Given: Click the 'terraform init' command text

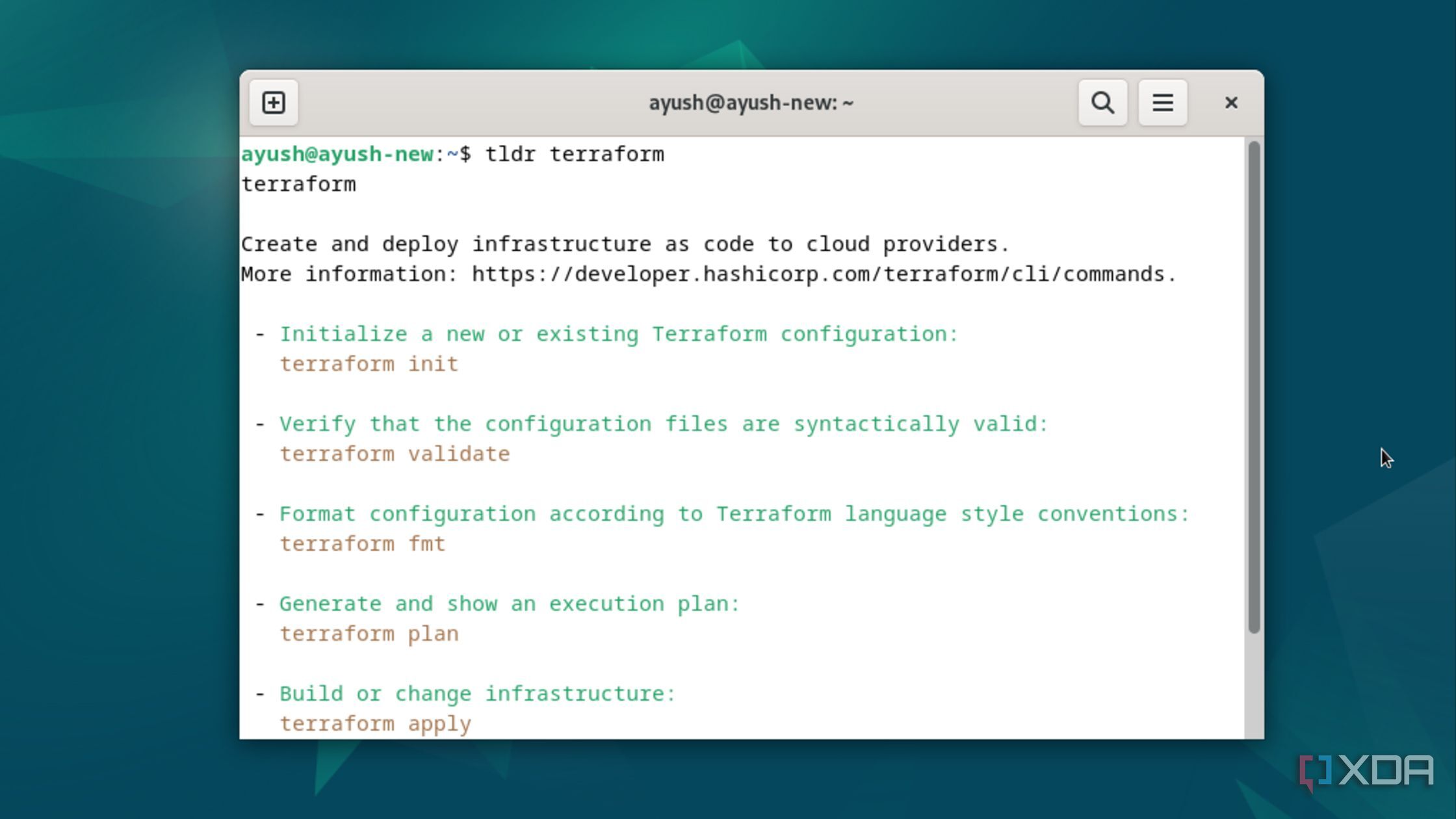Looking at the screenshot, I should pyautogui.click(x=369, y=364).
